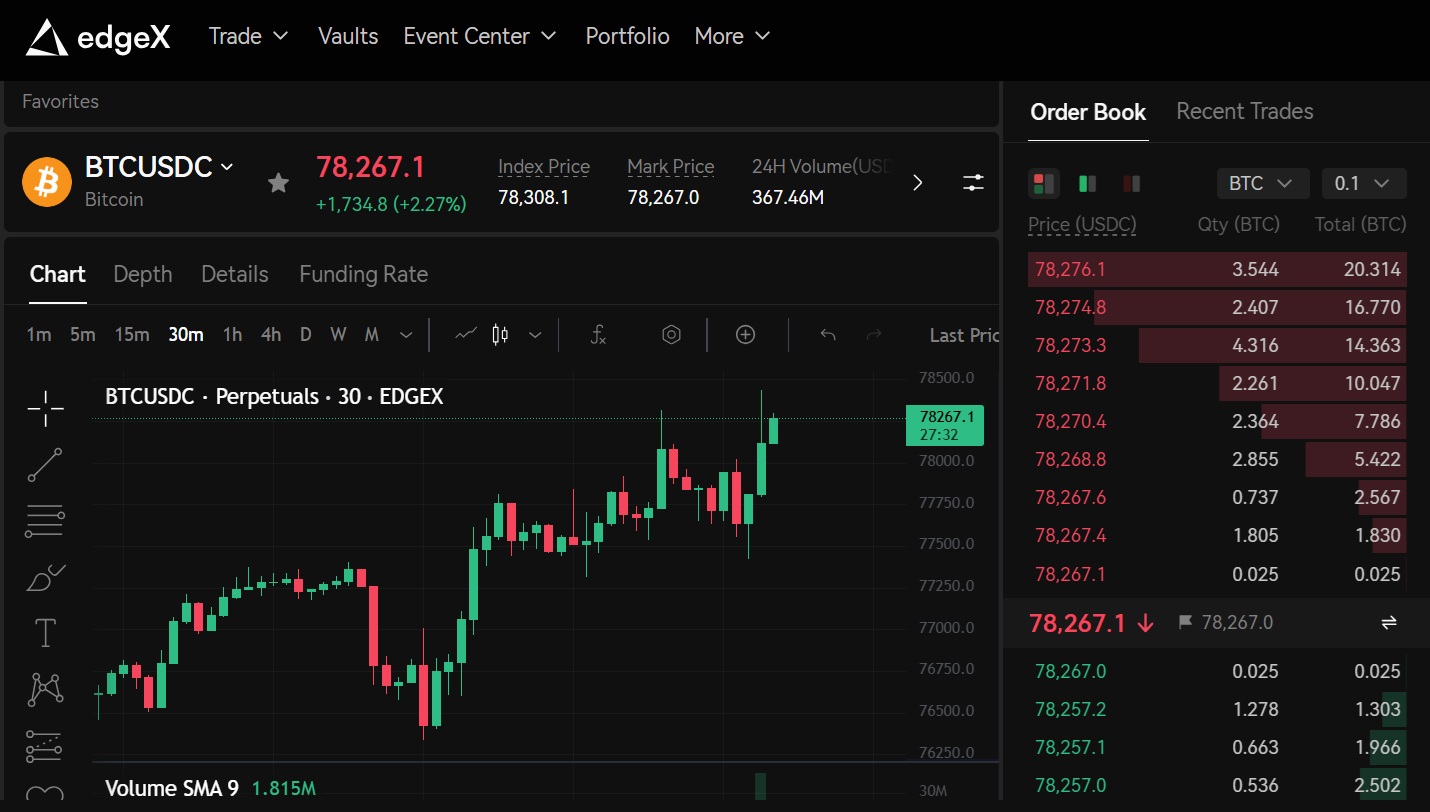Open the 0.1 price grouping dropdown

coord(1364,183)
